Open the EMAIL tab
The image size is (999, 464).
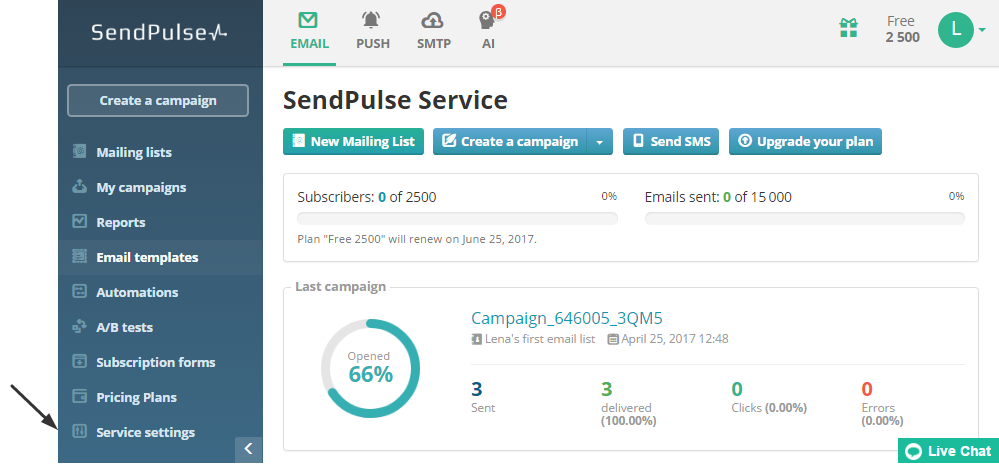coord(309,32)
